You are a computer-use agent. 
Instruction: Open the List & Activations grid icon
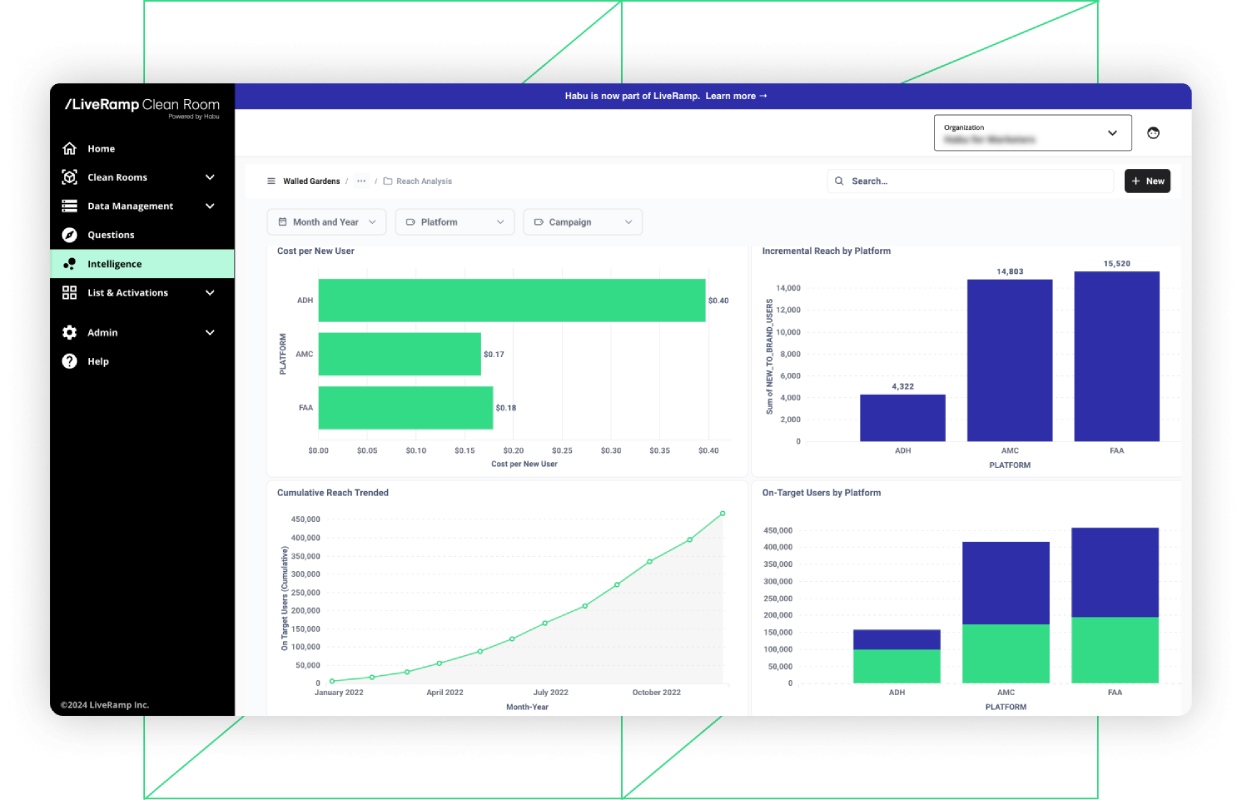coord(69,293)
